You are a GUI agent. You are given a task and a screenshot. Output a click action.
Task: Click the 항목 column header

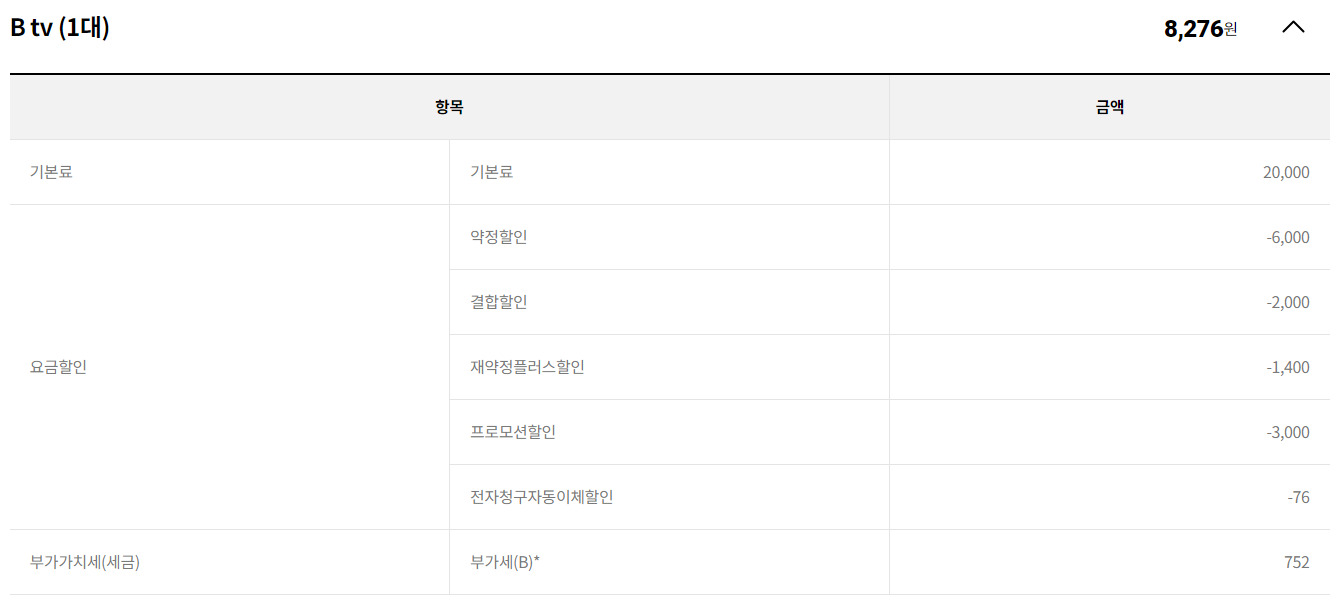click(x=449, y=107)
